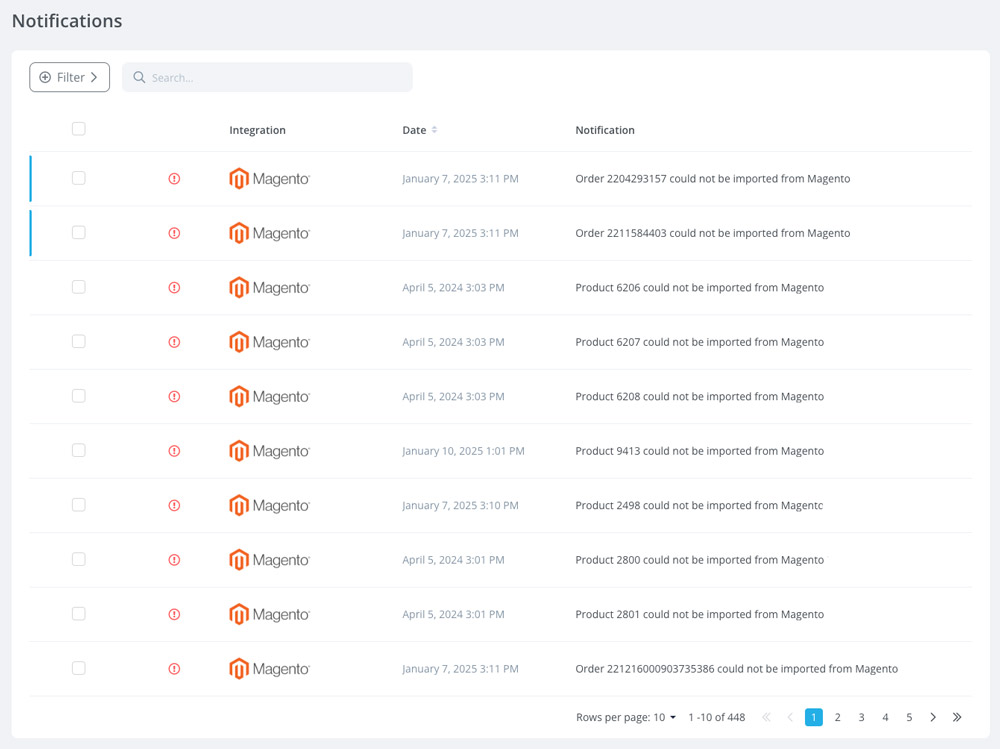This screenshot has height=749, width=1000.
Task: Click Magento logo in Product 2801 row
Action: [269, 614]
